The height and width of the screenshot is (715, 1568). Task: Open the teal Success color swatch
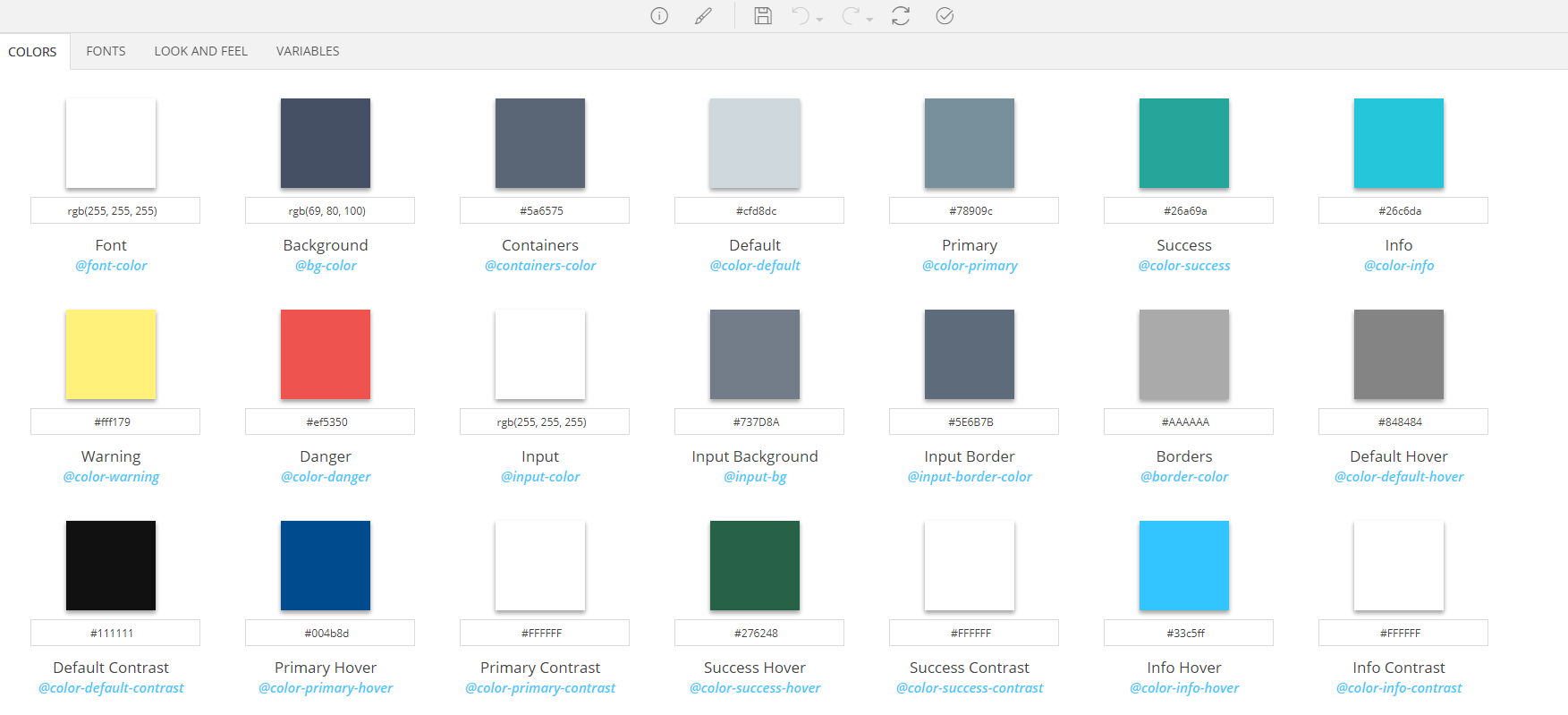[x=1184, y=143]
